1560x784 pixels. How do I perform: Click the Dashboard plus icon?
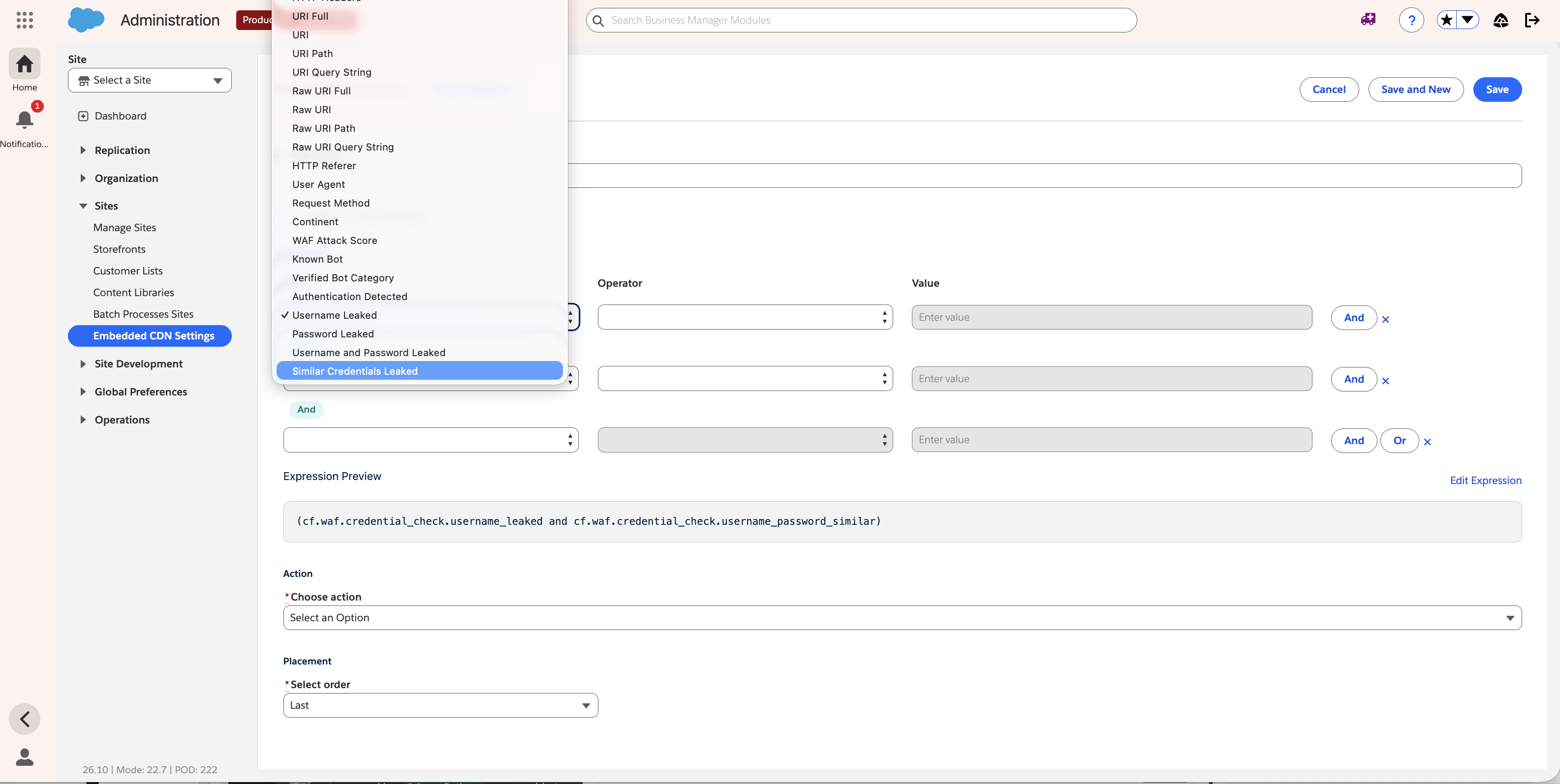pos(83,116)
